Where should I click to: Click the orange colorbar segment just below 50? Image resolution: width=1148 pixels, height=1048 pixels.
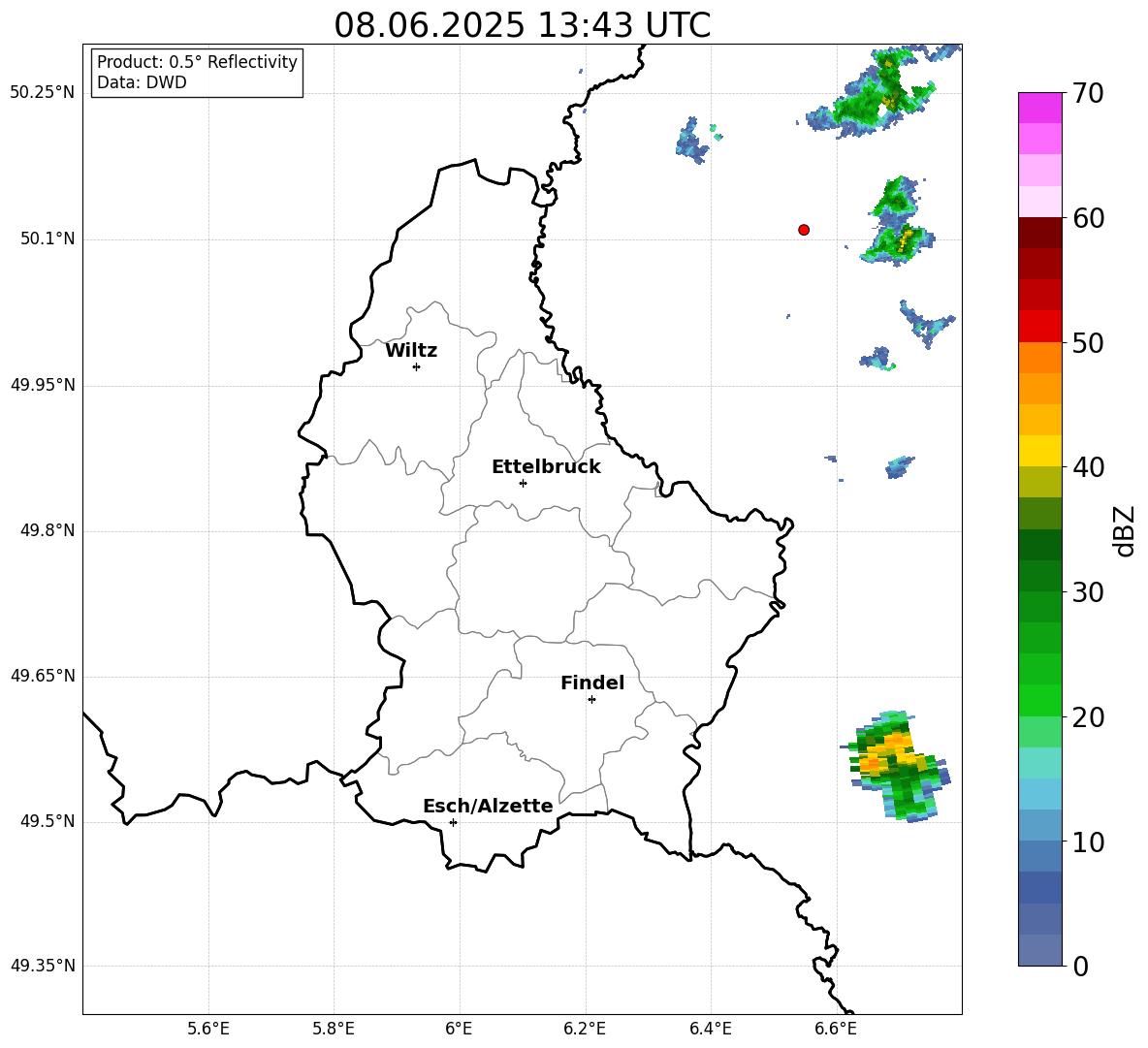tap(1040, 358)
